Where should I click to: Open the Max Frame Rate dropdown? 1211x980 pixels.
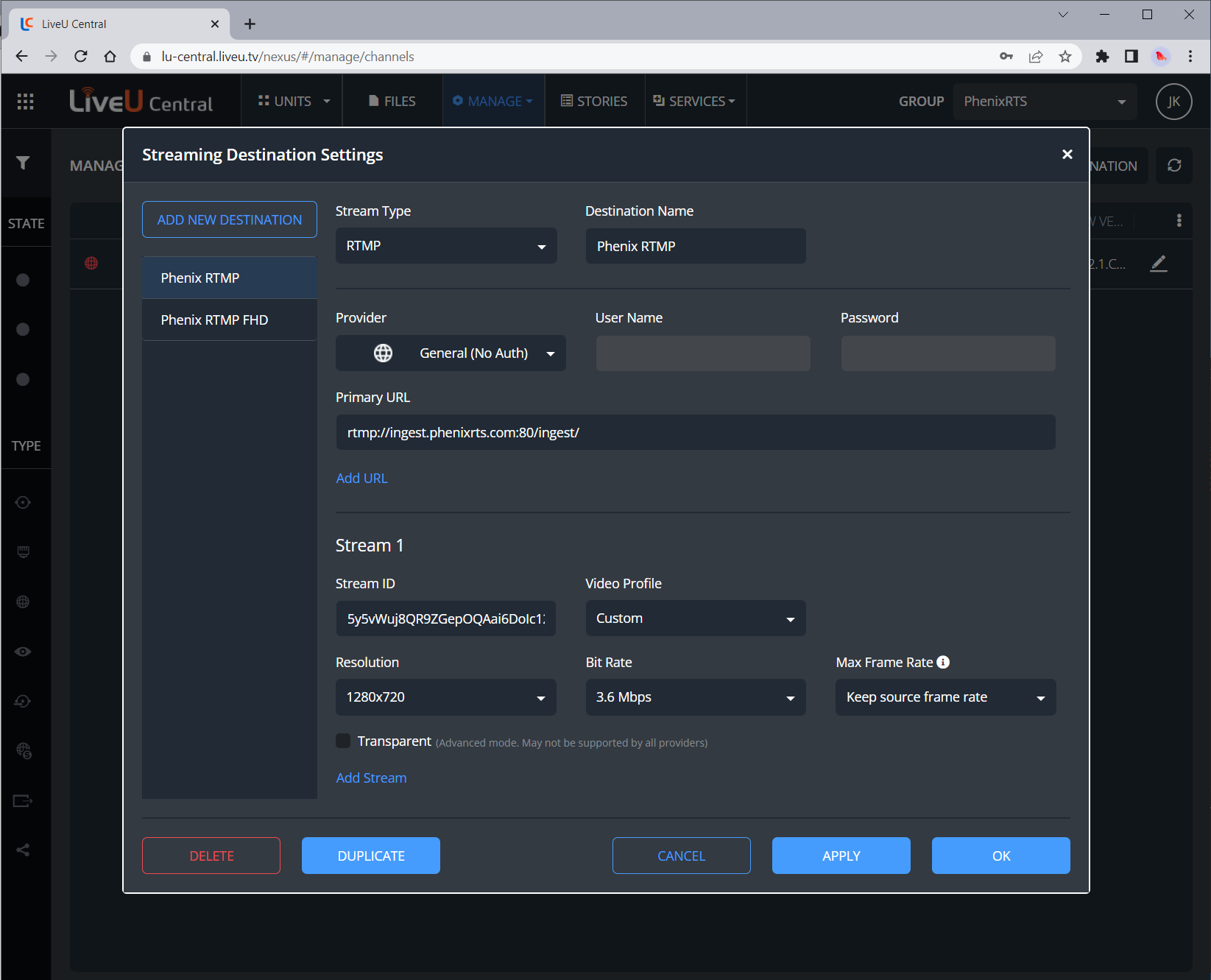coord(946,697)
